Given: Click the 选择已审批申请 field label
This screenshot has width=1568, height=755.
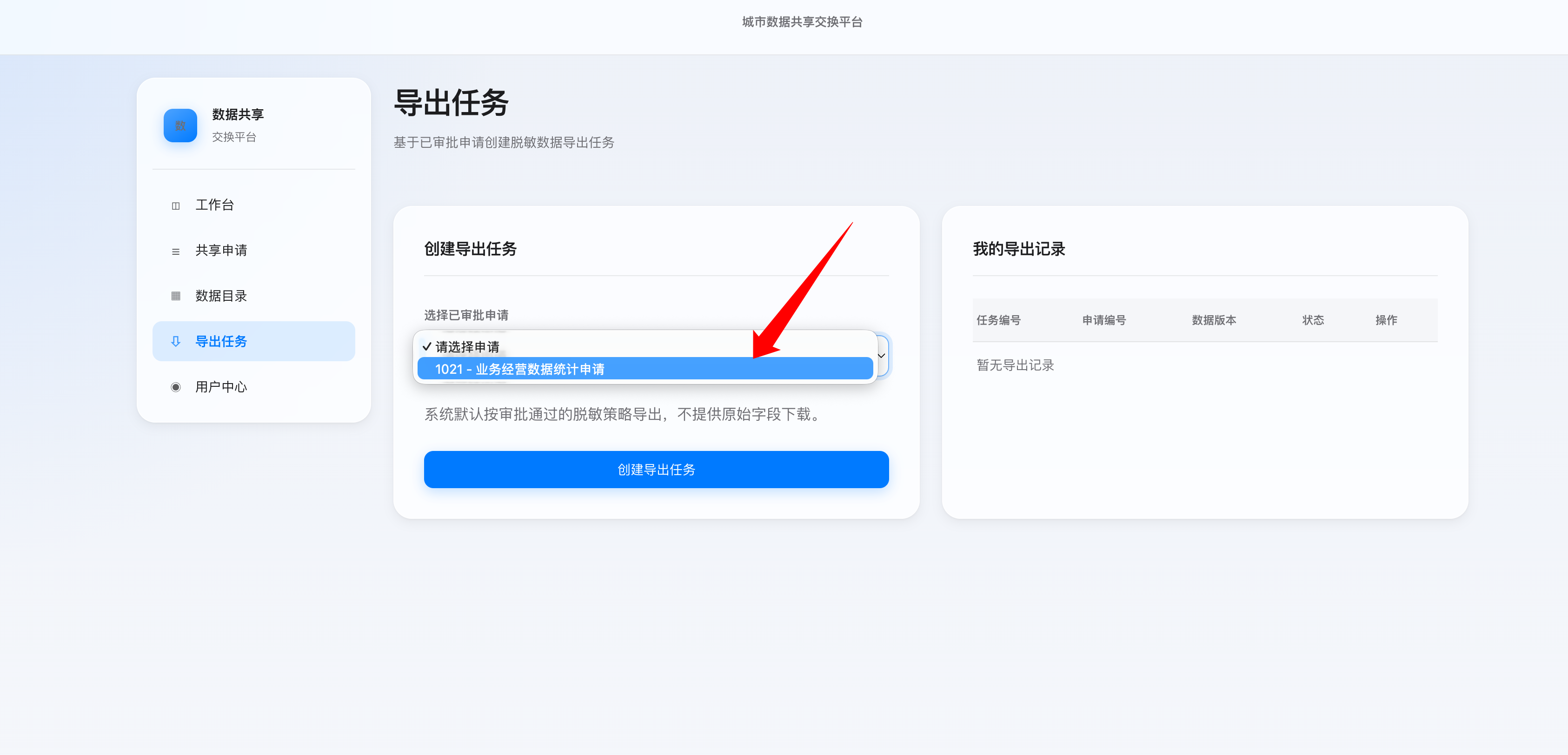Looking at the screenshot, I should [x=466, y=315].
